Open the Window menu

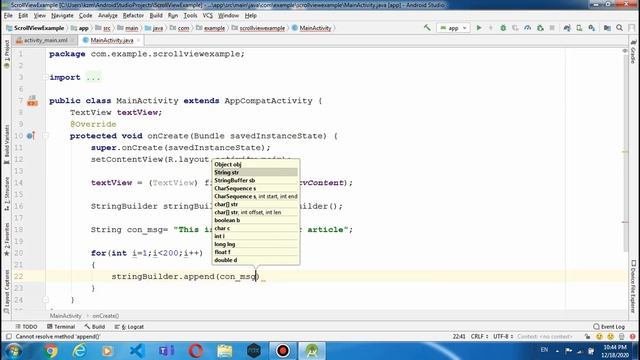[228, 16]
